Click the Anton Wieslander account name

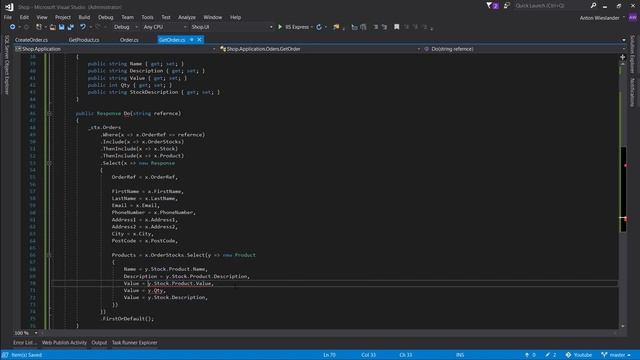tap(599, 18)
